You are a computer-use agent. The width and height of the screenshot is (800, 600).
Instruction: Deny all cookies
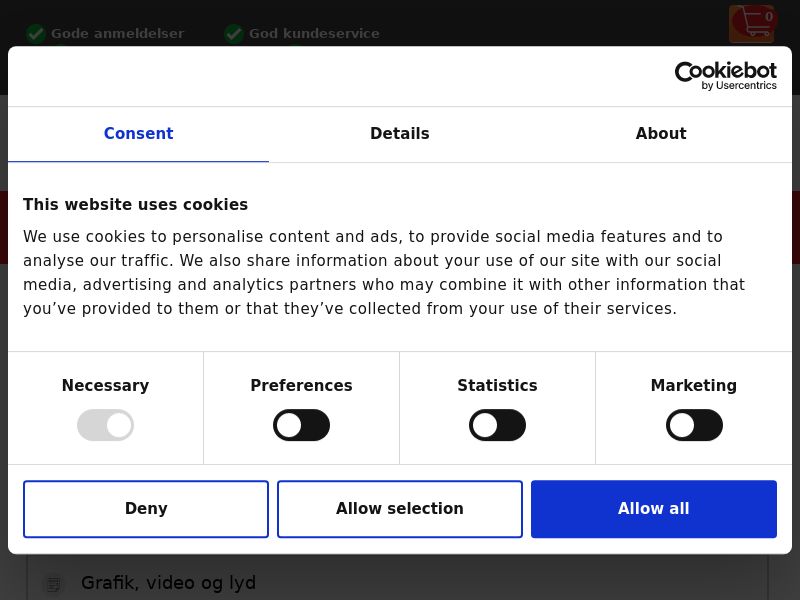pyautogui.click(x=146, y=509)
